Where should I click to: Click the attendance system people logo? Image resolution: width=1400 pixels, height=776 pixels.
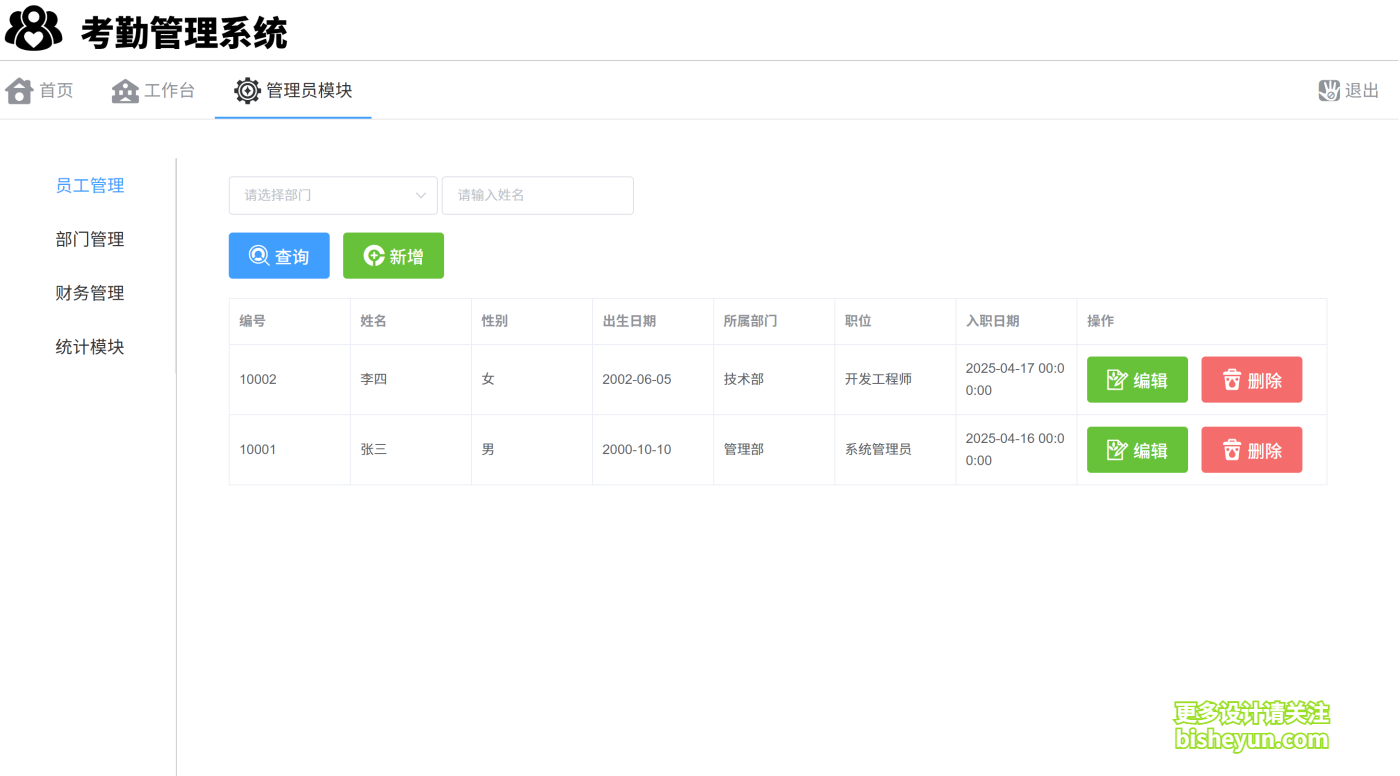pos(34,29)
